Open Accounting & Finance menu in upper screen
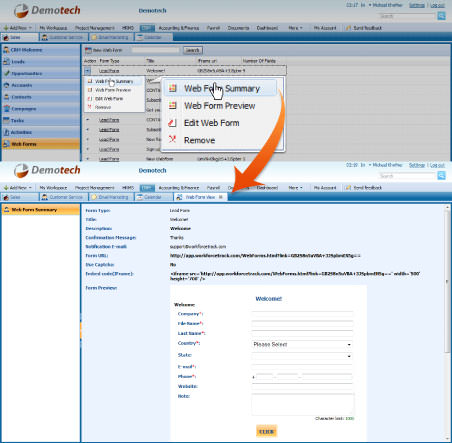 [179, 28]
